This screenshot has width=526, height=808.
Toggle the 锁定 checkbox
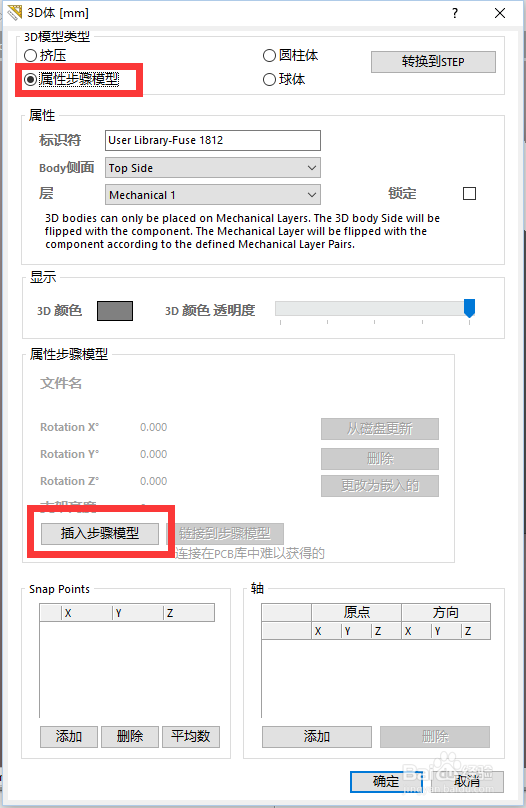coord(469,194)
